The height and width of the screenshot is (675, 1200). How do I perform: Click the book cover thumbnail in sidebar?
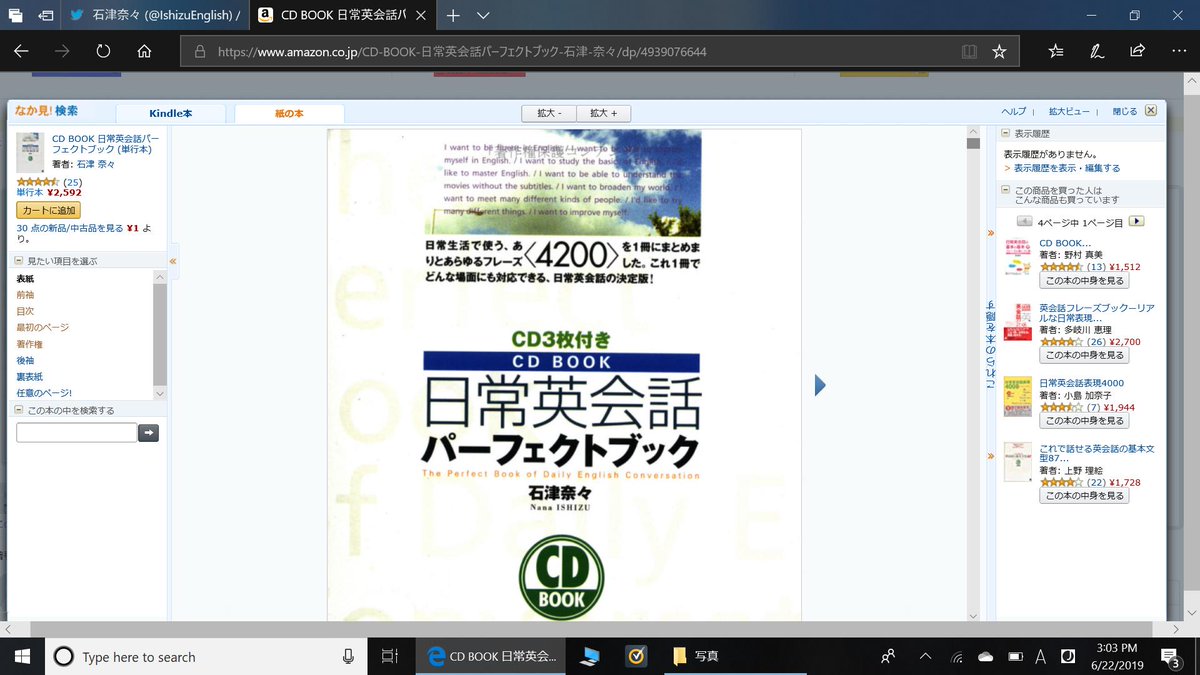[30, 152]
